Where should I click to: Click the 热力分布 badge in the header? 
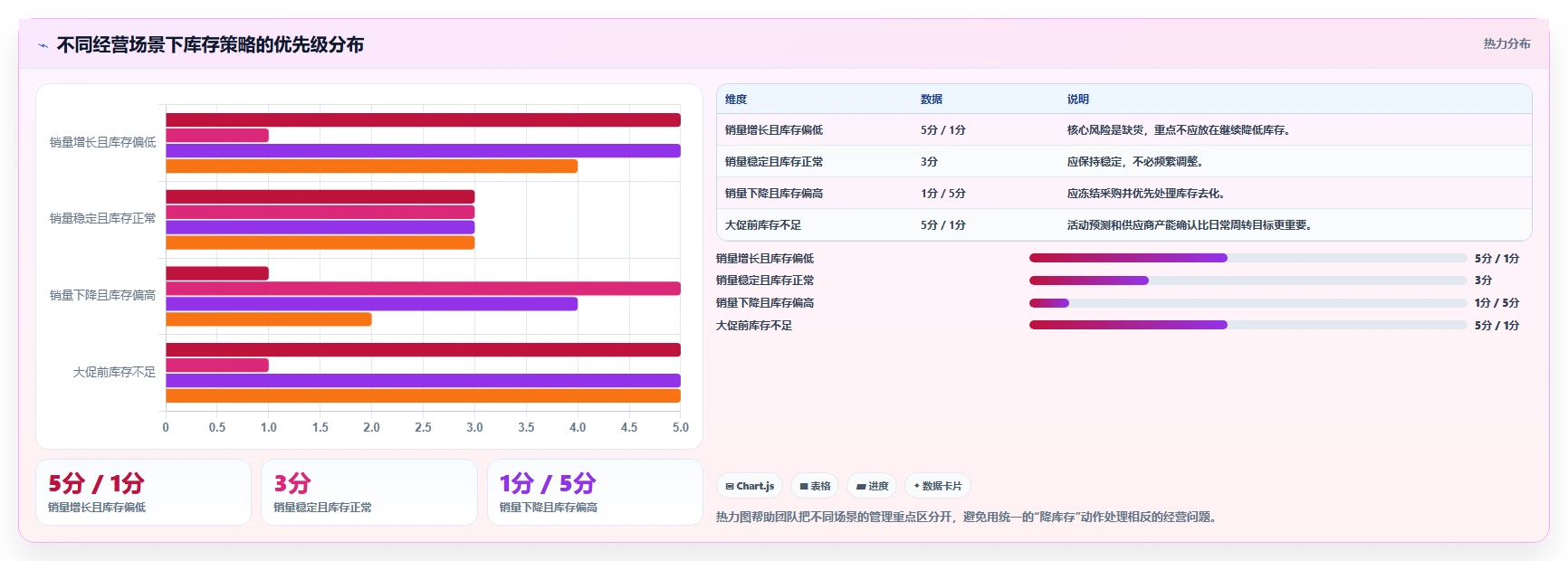click(1506, 43)
